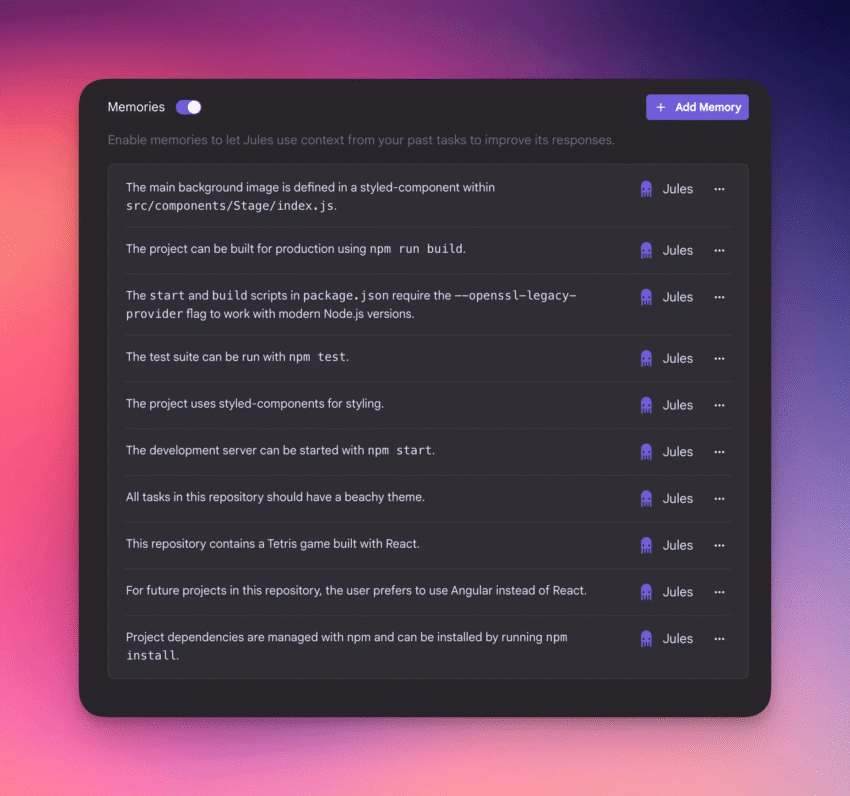Image resolution: width=850 pixels, height=796 pixels.
Task: Click the Jules avatar on the npm install memory
Action: pos(646,638)
